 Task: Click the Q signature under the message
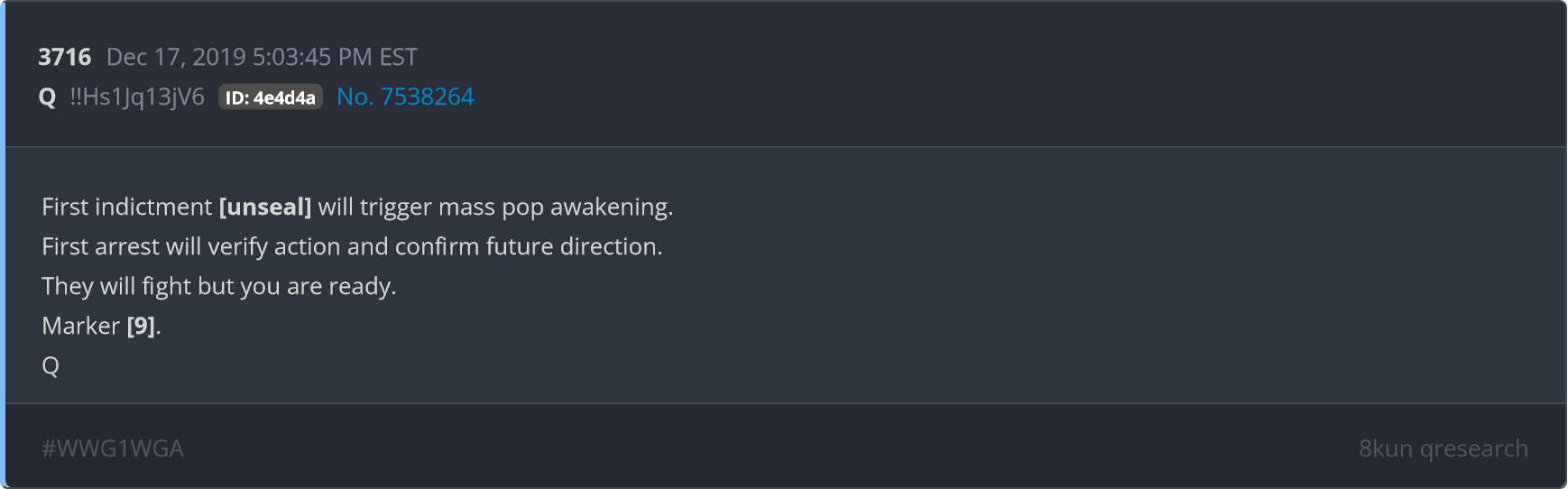[x=51, y=366]
